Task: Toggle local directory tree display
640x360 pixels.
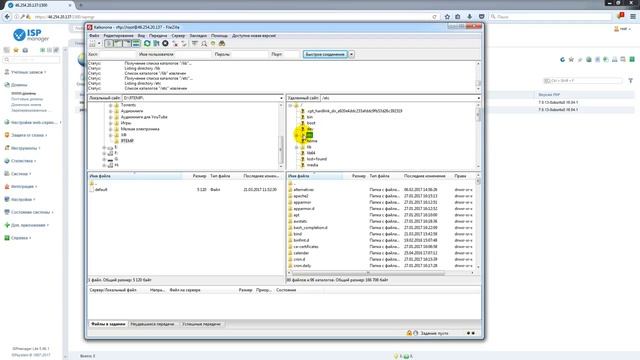Action: tap(118, 43)
